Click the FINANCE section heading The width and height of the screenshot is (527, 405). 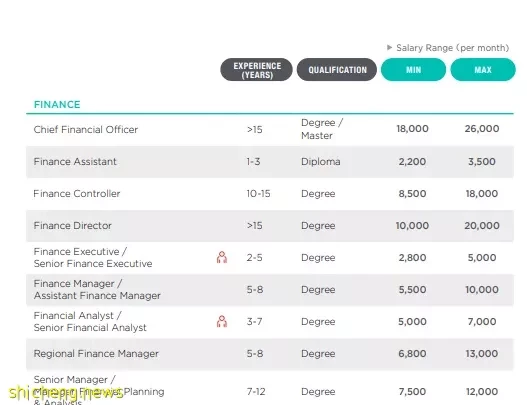click(57, 105)
